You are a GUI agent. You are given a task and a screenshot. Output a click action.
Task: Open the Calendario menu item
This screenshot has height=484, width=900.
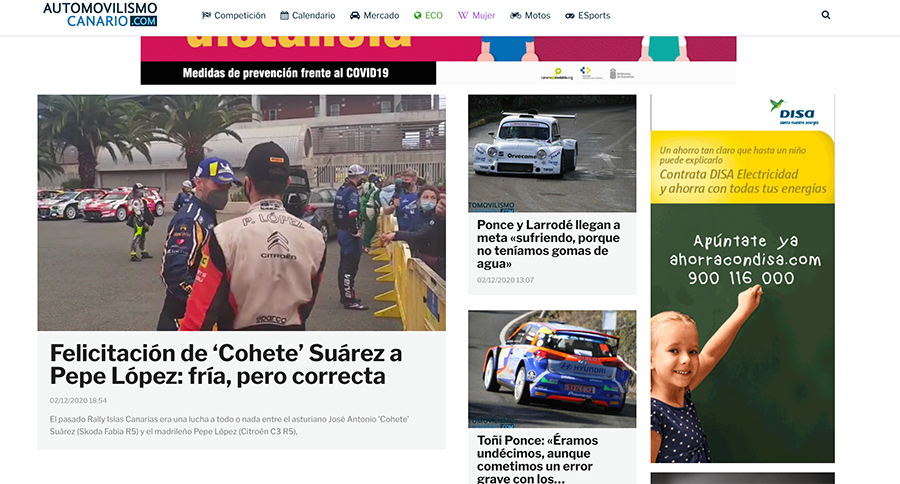[x=308, y=16]
